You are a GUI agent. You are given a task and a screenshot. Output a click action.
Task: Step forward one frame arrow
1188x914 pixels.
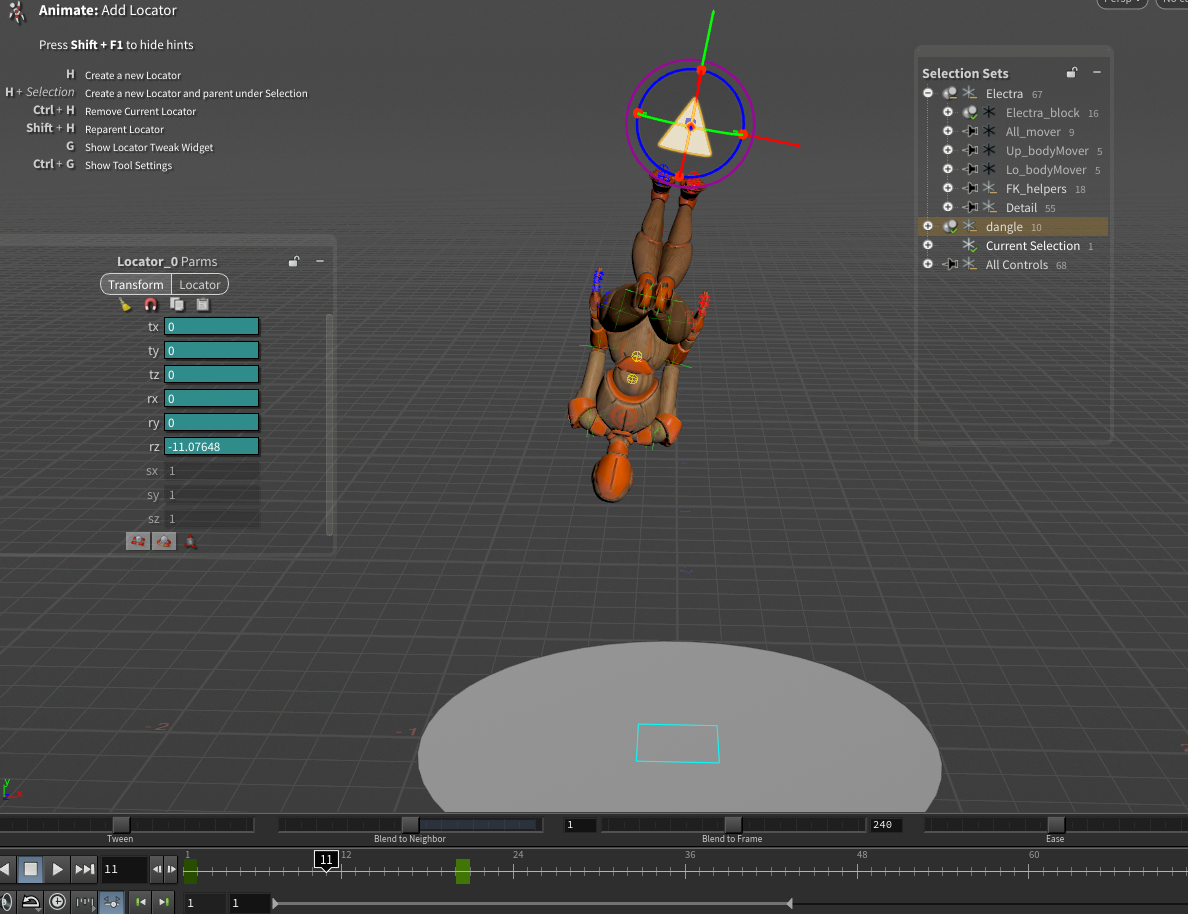pyautogui.click(x=171, y=869)
